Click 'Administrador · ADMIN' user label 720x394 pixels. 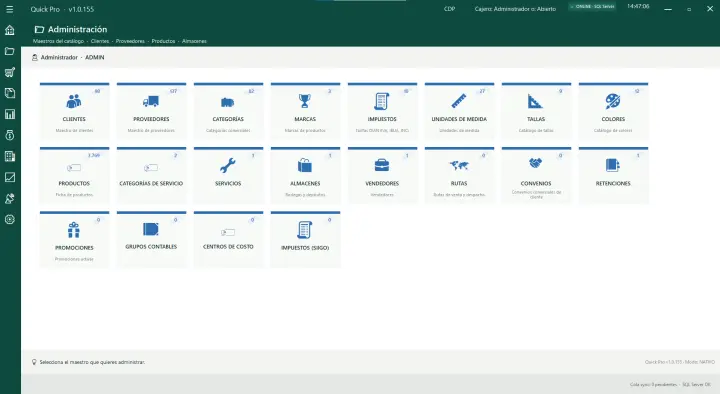[x=73, y=57]
